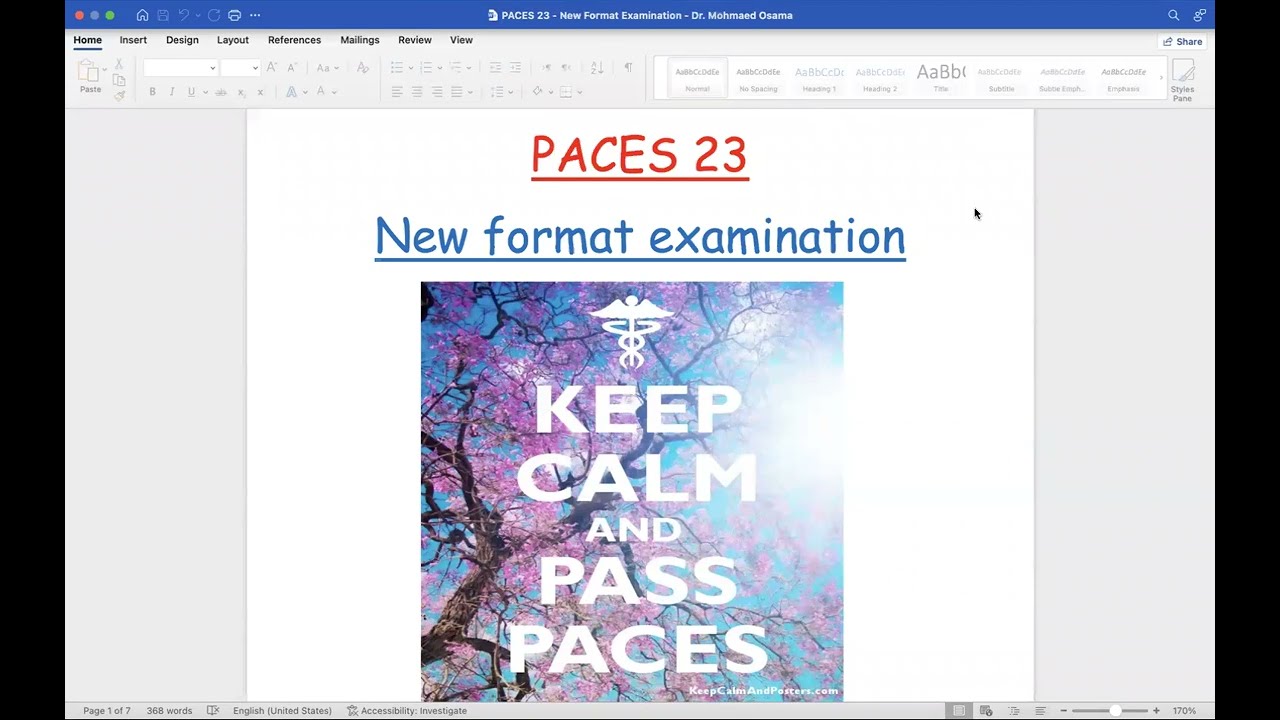Image resolution: width=1280 pixels, height=720 pixels.
Task: Create a multilevel list
Action: click(455, 67)
